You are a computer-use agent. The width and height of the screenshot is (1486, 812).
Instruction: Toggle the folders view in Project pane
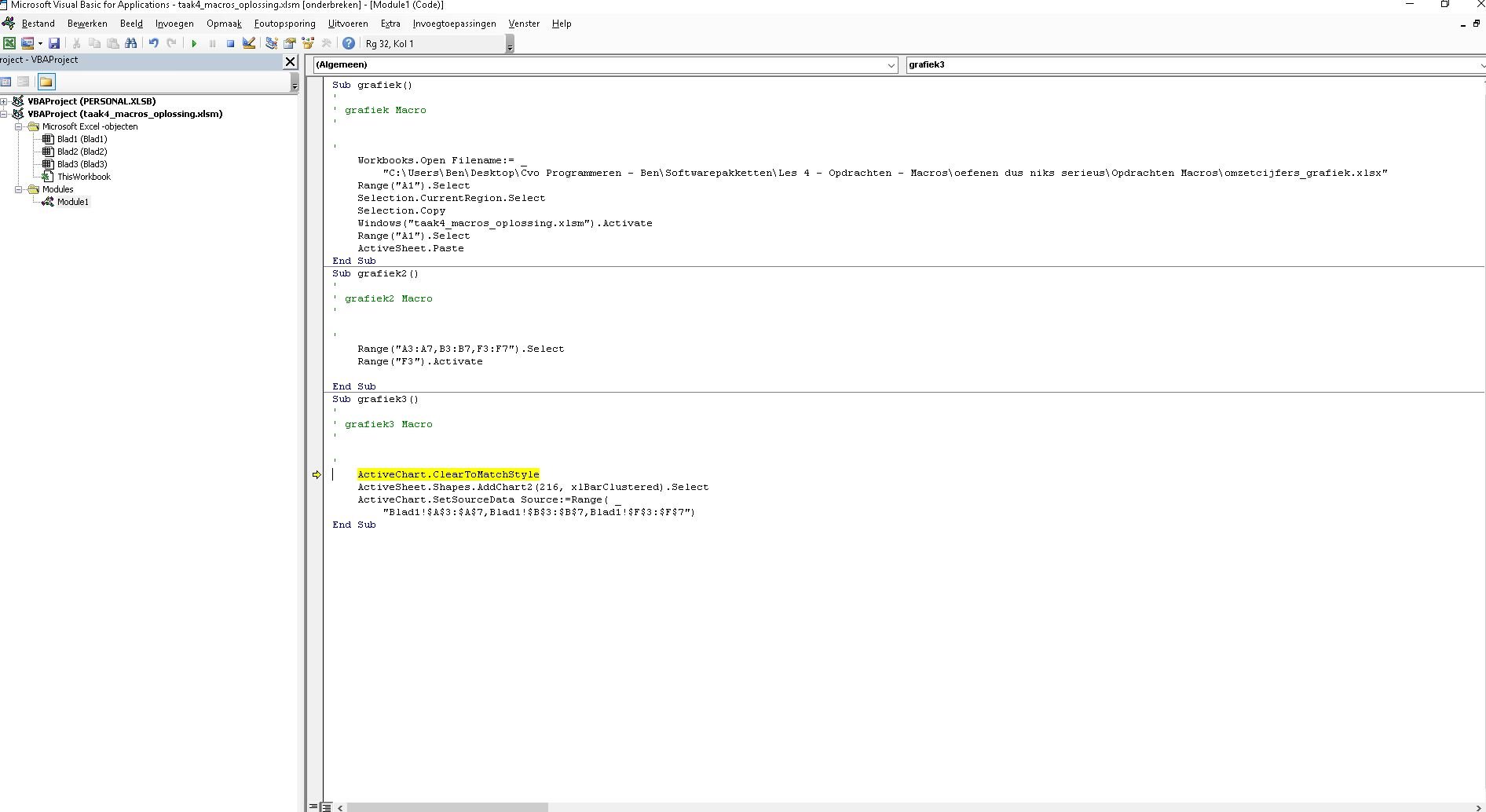click(46, 82)
